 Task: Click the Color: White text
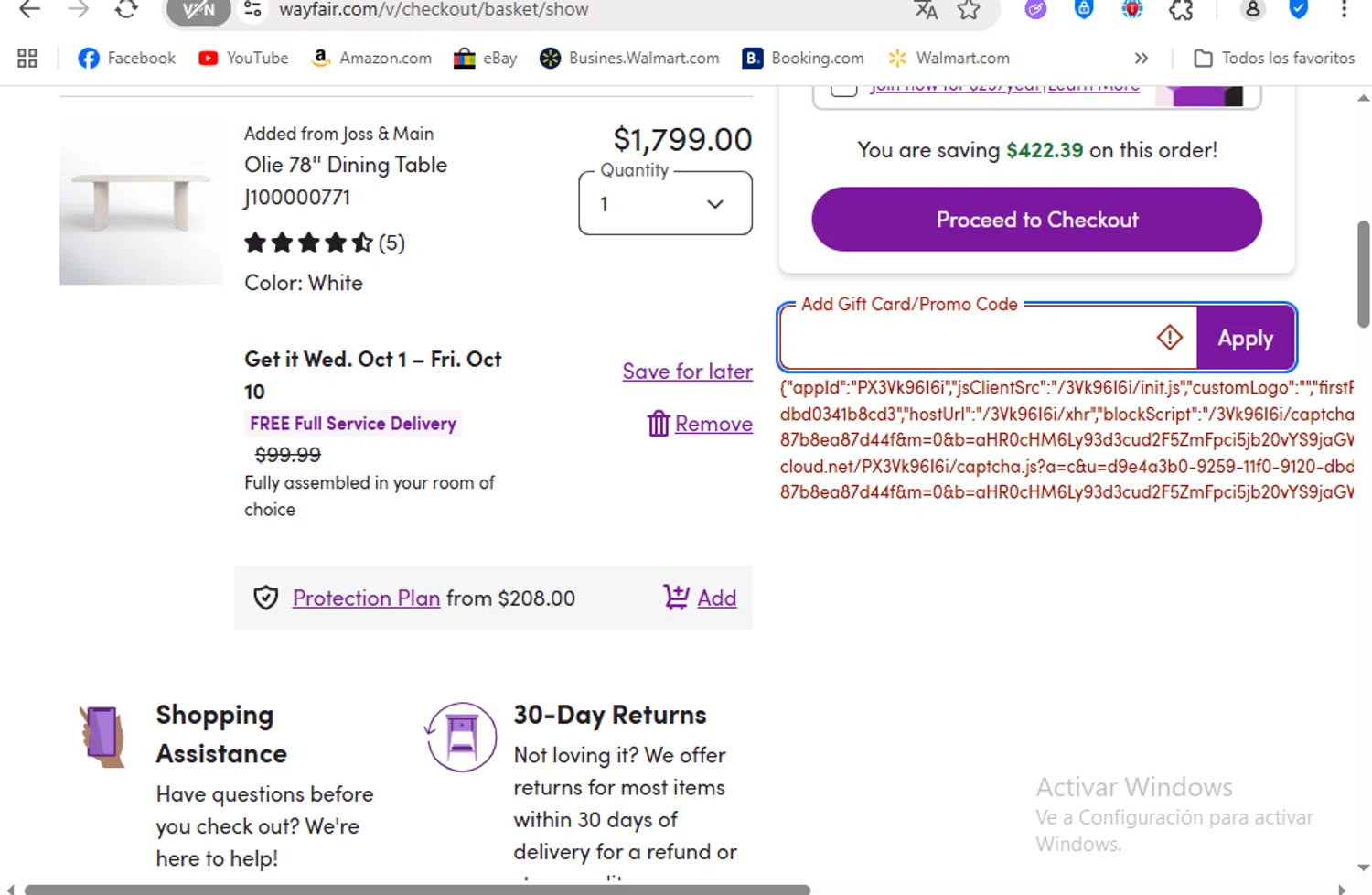coord(304,283)
